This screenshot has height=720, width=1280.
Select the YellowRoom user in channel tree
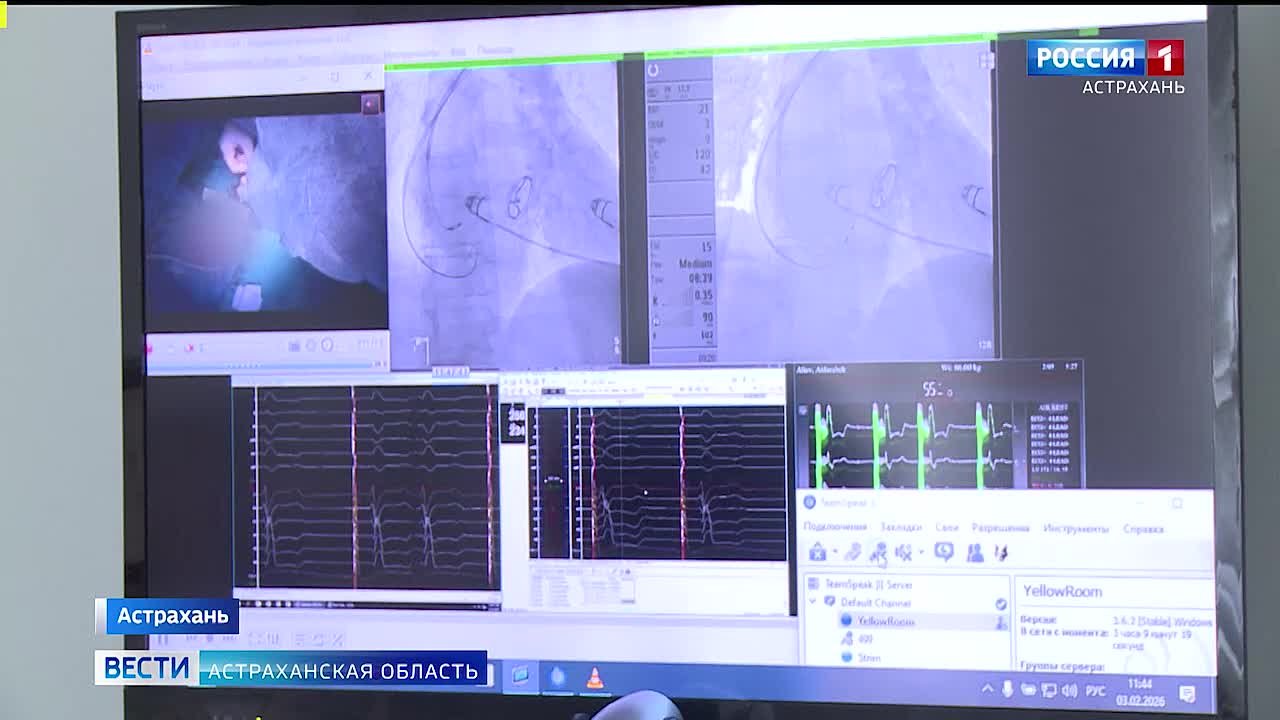coord(885,621)
